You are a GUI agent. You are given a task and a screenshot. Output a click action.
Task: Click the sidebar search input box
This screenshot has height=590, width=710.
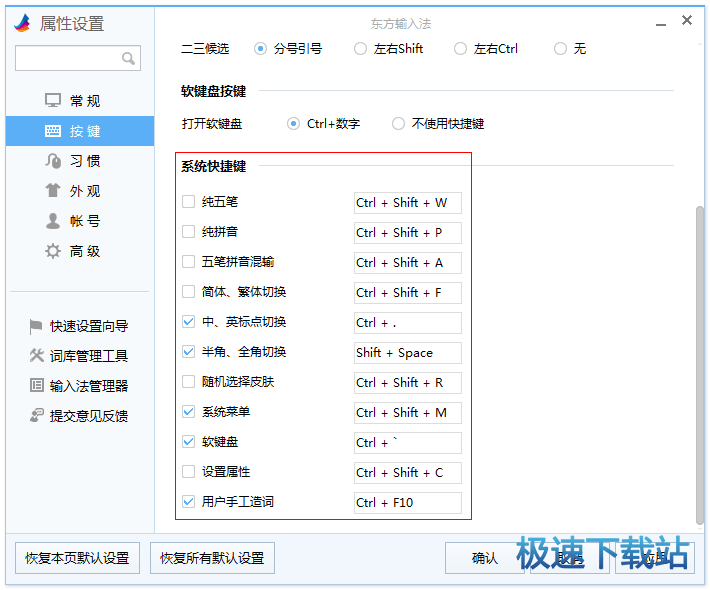tap(78, 58)
